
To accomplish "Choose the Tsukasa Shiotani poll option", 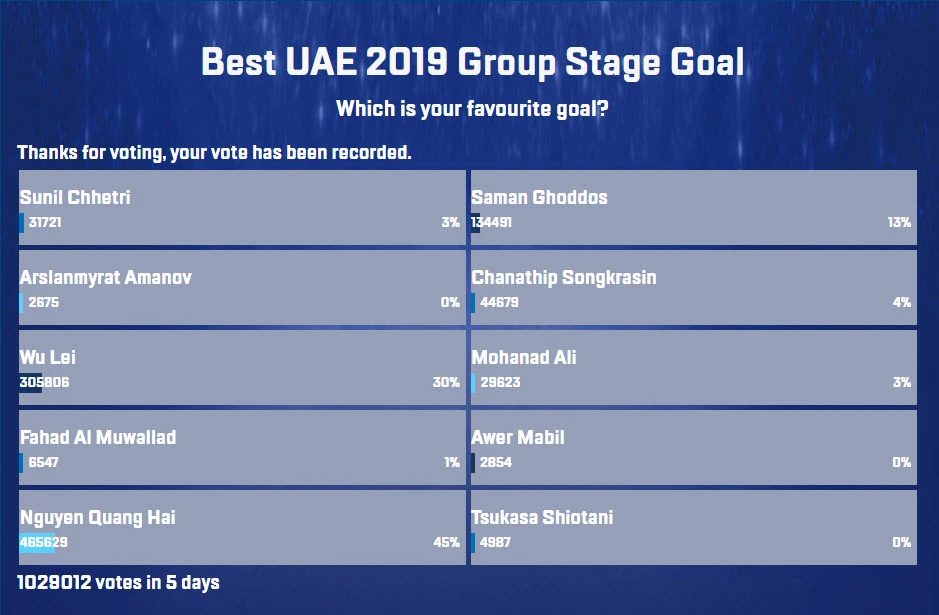I will [x=693, y=528].
